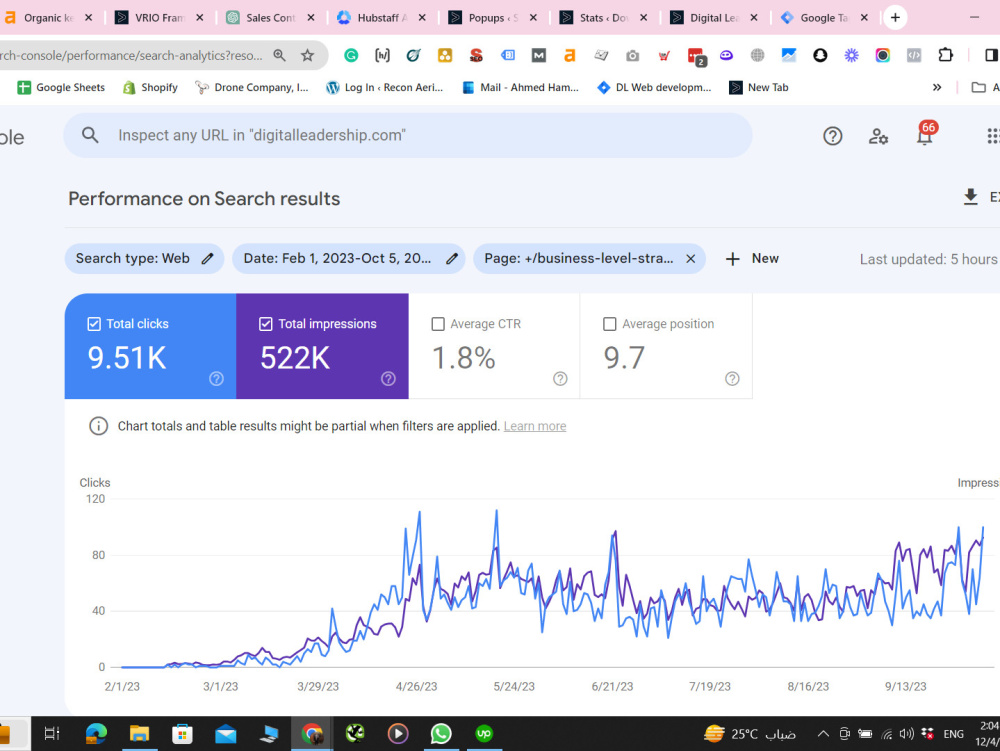
Task: Open the Grammarly extension icon
Action: coord(351,55)
